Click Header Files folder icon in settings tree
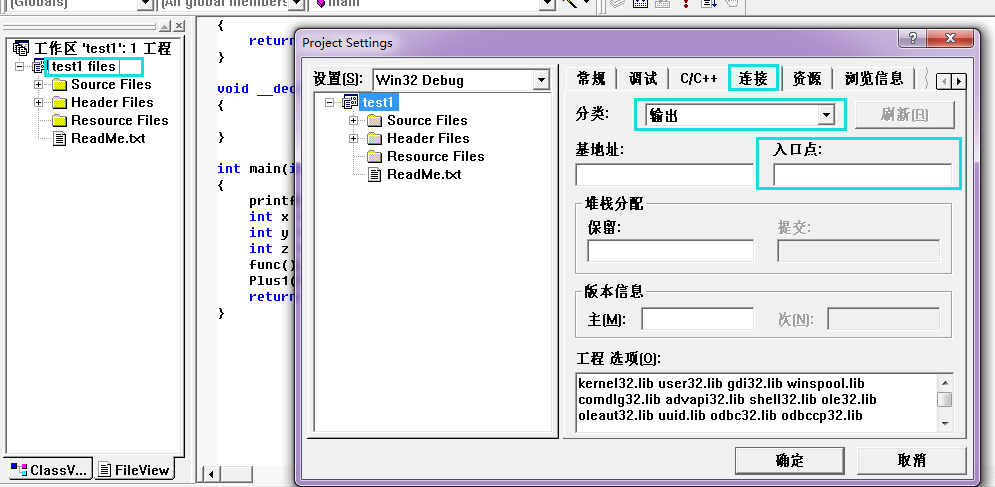The height and width of the screenshot is (487, 995). [x=375, y=138]
